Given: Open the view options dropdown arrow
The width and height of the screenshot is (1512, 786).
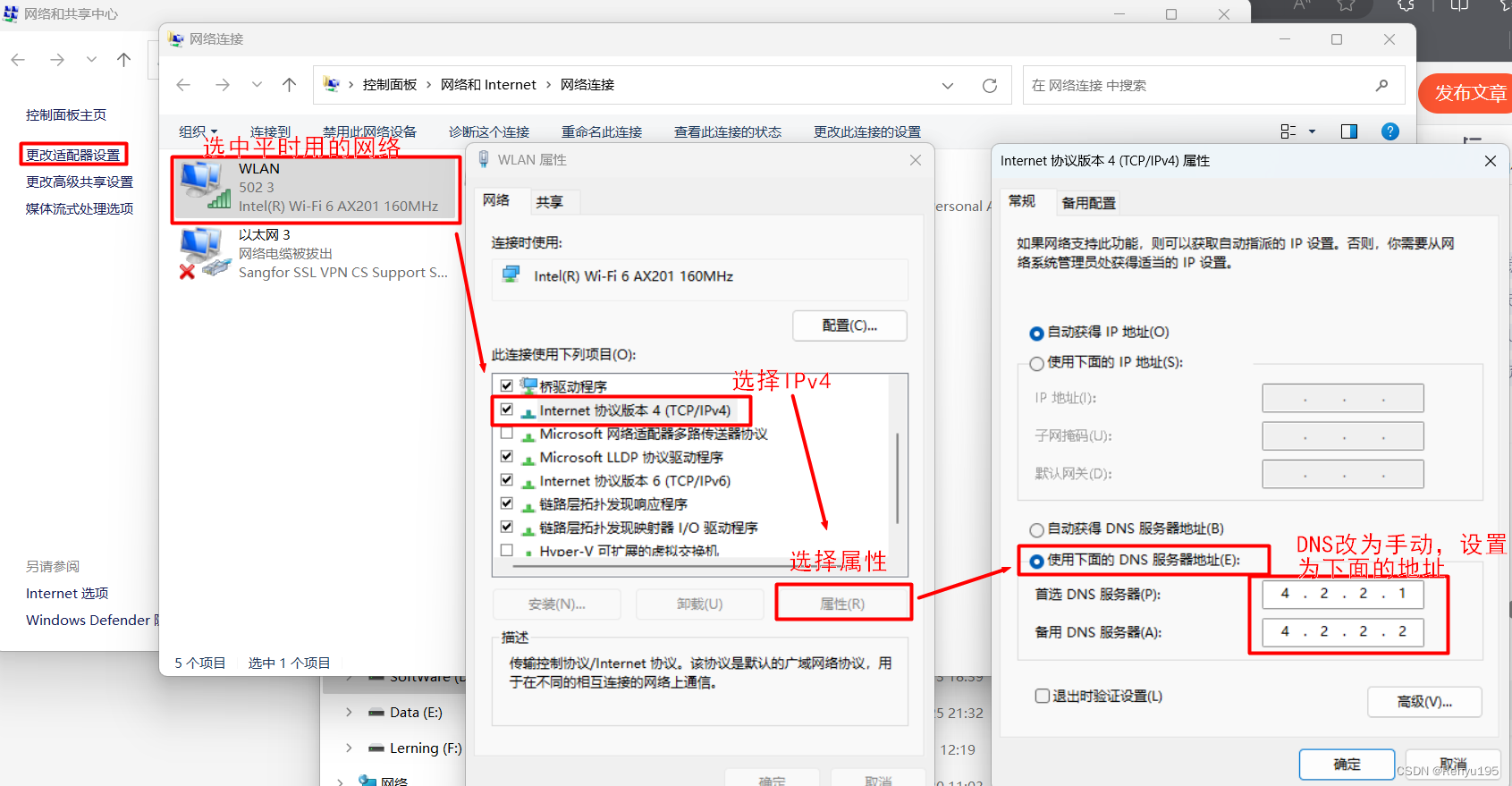Looking at the screenshot, I should pos(1313,131).
